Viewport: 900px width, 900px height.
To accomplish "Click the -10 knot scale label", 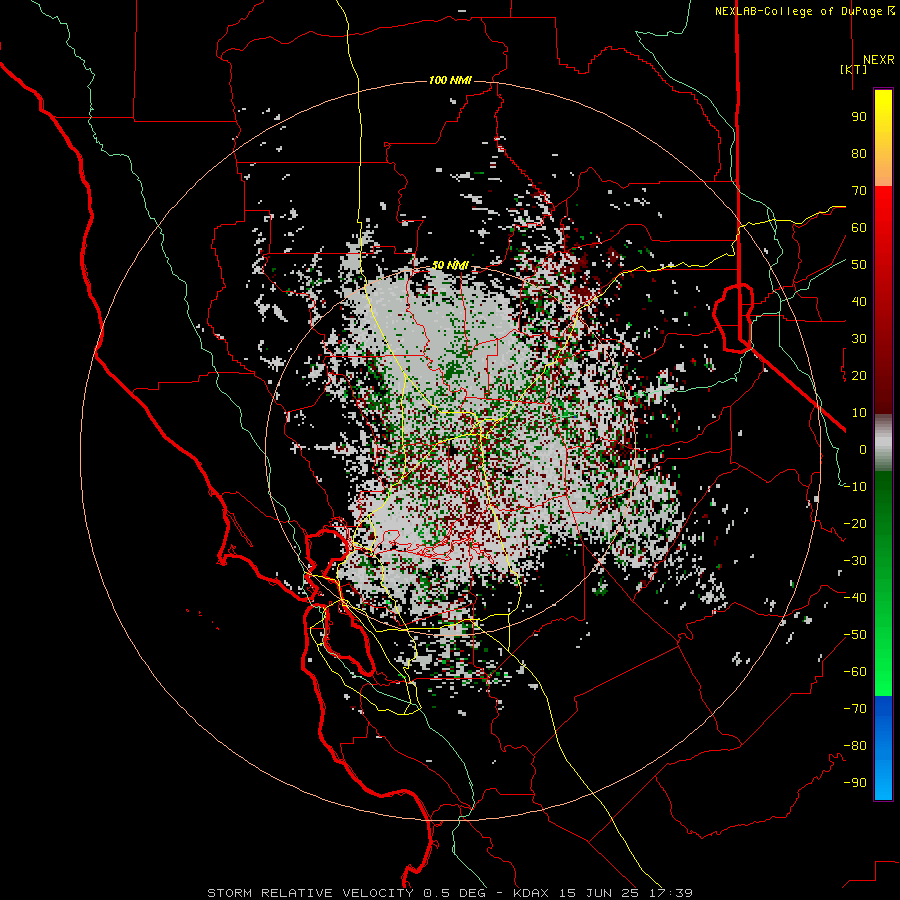I will click(855, 487).
